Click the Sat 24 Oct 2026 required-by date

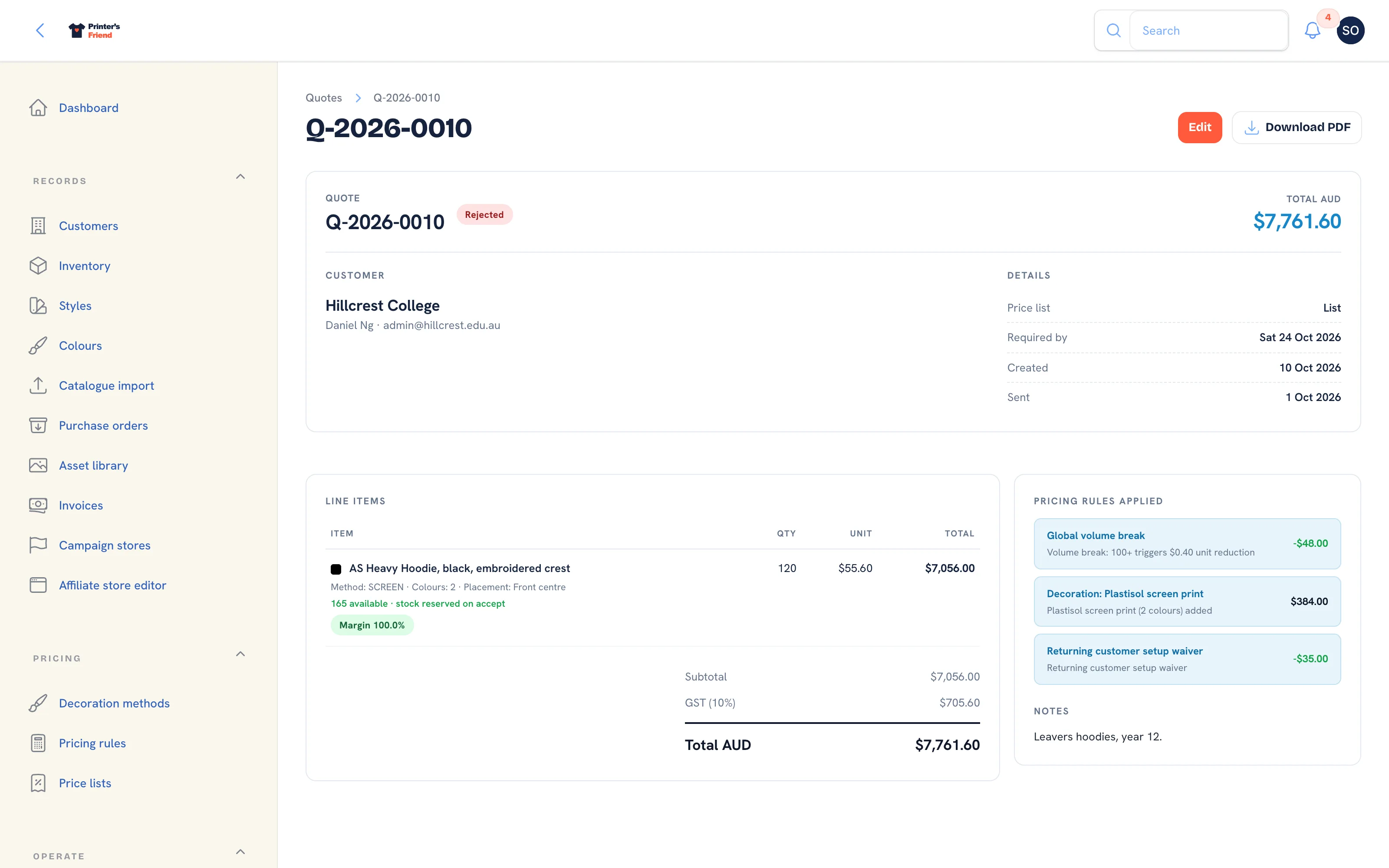tap(1300, 338)
